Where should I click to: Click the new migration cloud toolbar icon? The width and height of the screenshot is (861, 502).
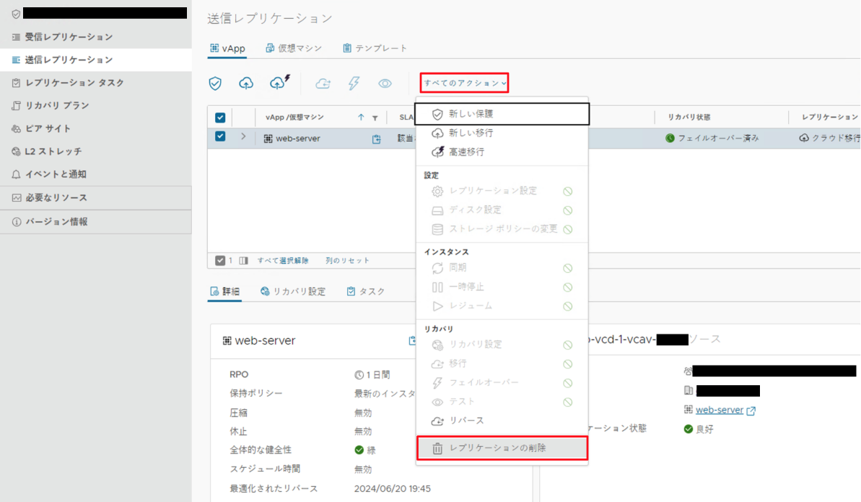pos(246,83)
